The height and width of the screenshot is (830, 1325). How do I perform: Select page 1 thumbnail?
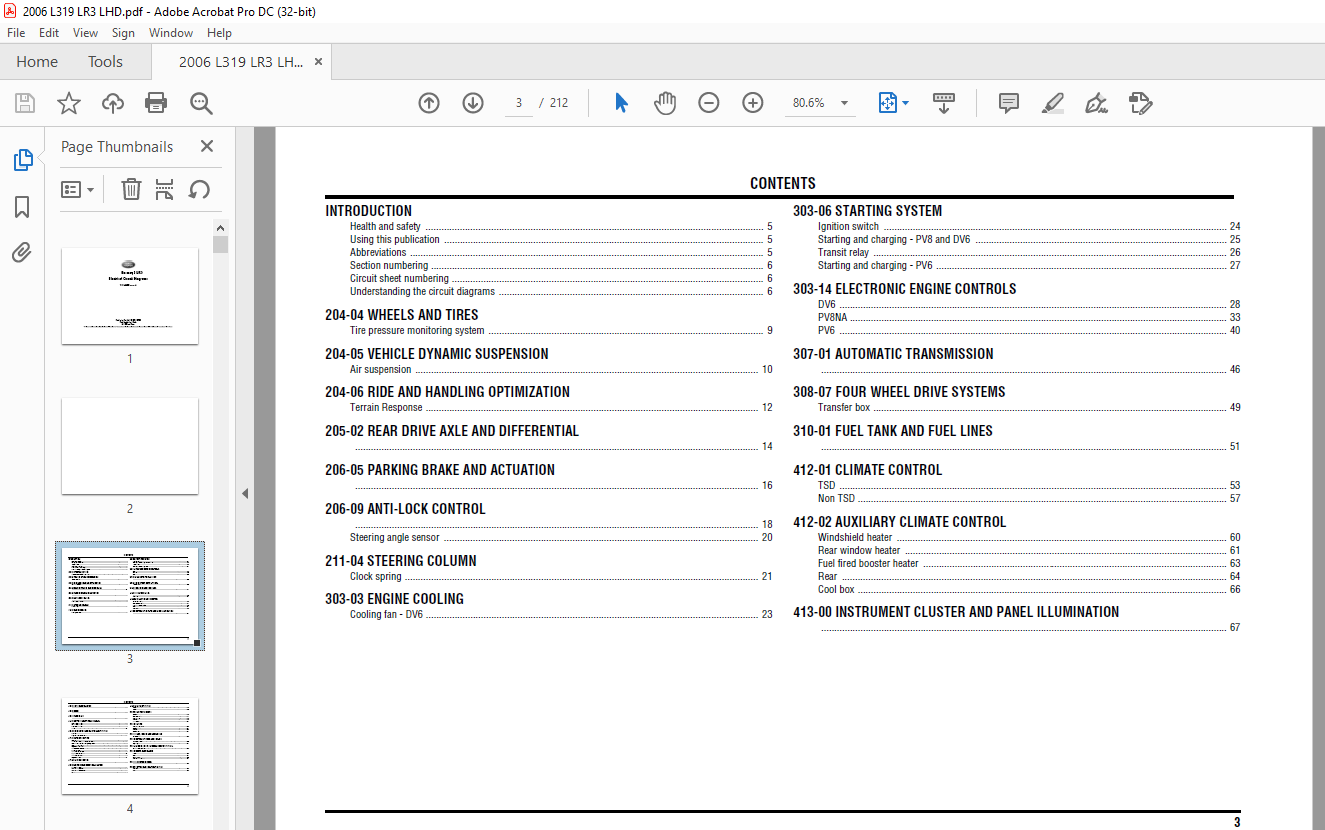(130, 296)
